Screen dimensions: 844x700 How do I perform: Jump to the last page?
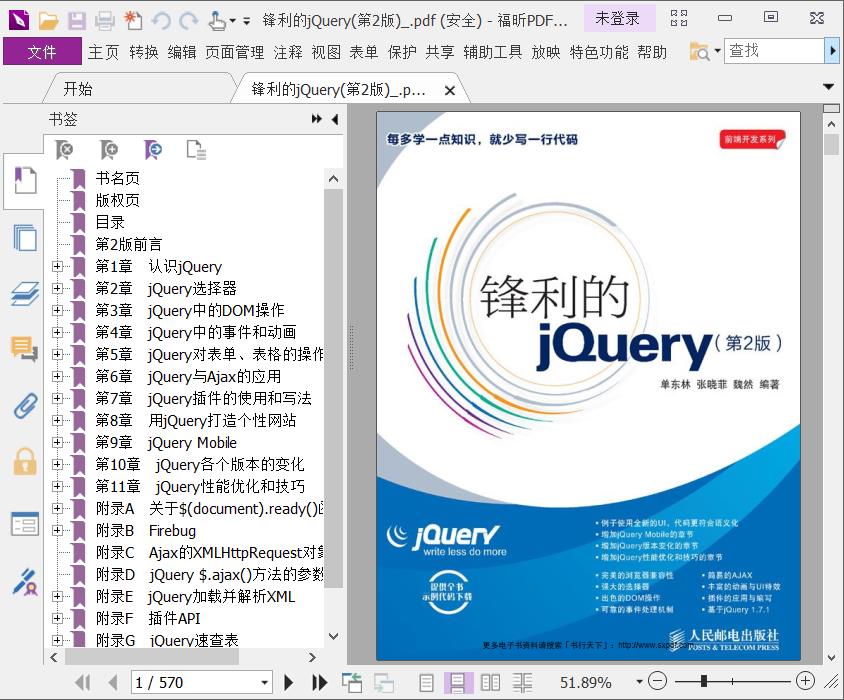[x=320, y=683]
